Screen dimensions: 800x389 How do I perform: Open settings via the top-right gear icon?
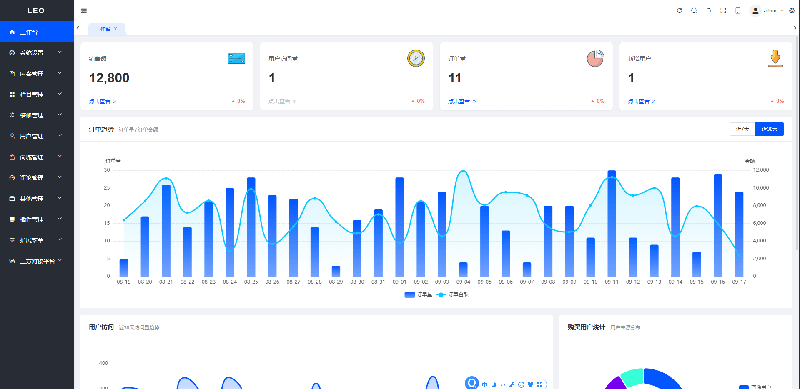(792, 11)
